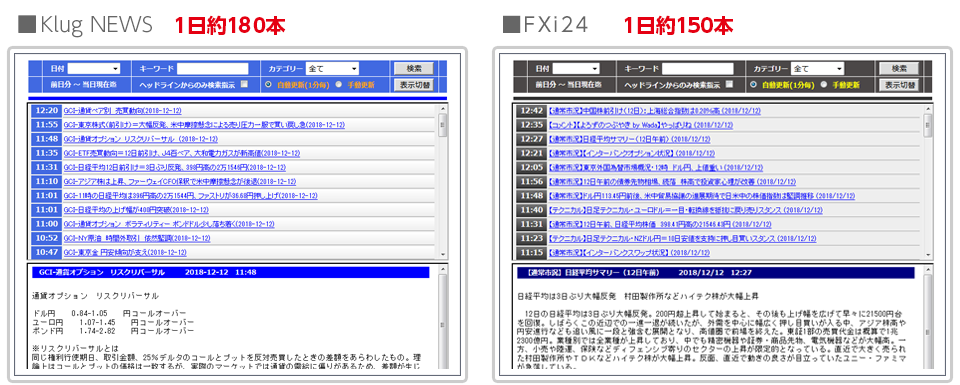Focus the キーワード field in FXi24

(698, 69)
